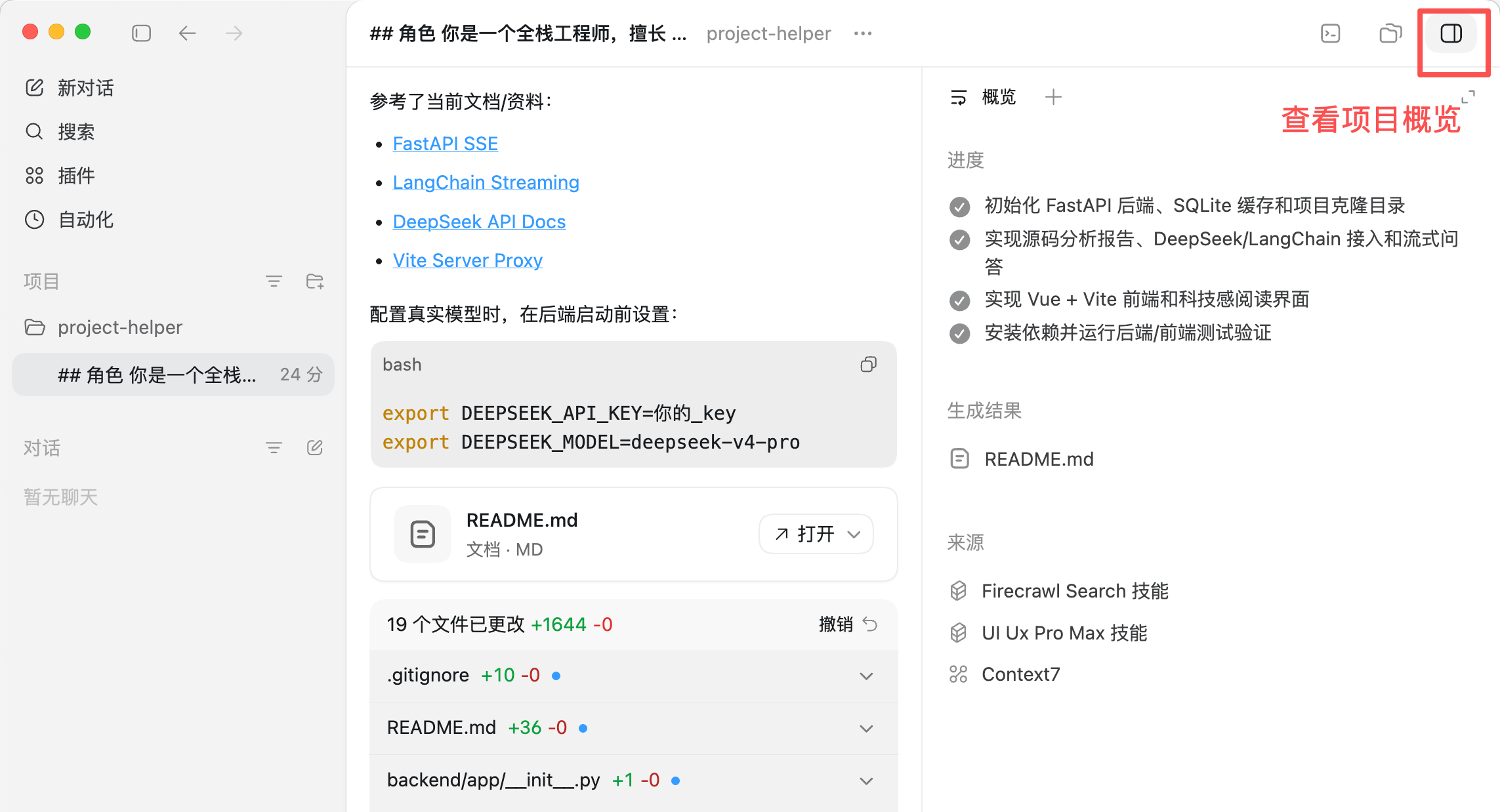Image resolution: width=1500 pixels, height=812 pixels.
Task: Click the folder copy icon in the header
Action: click(1390, 33)
